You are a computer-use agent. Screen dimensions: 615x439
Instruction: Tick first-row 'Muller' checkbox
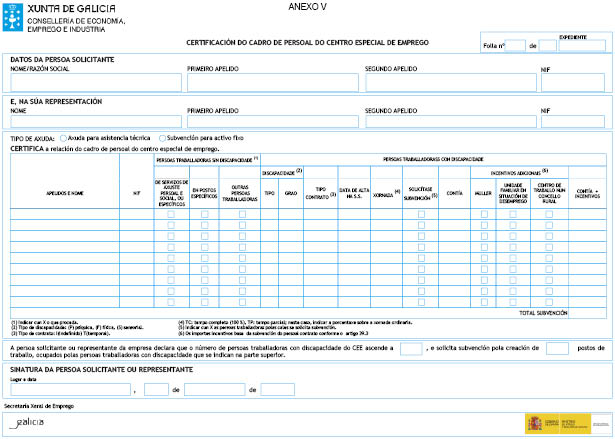(x=484, y=214)
